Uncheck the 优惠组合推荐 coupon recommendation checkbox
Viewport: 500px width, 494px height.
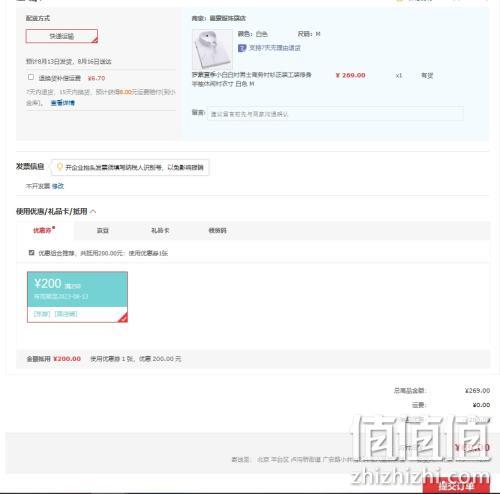click(x=32, y=253)
